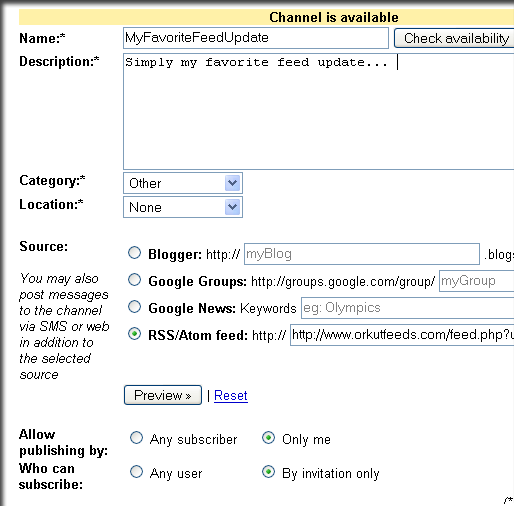Click into the Description text area
Image resolution: width=514 pixels, height=506 pixels.
tap(318, 111)
